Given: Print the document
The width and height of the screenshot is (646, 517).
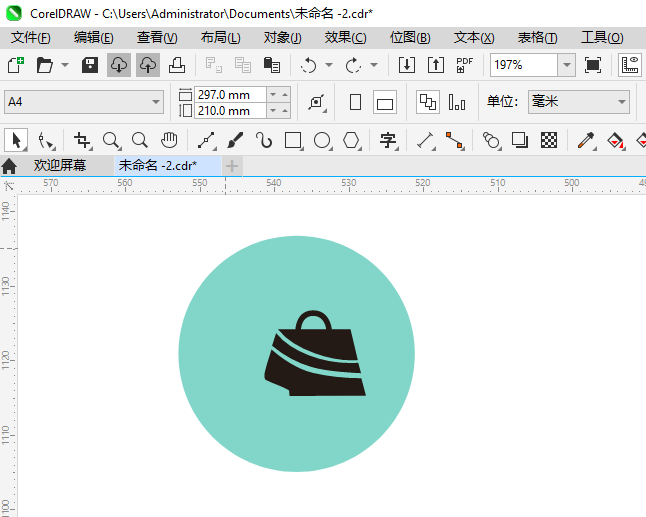Looking at the screenshot, I should click(x=177, y=65).
